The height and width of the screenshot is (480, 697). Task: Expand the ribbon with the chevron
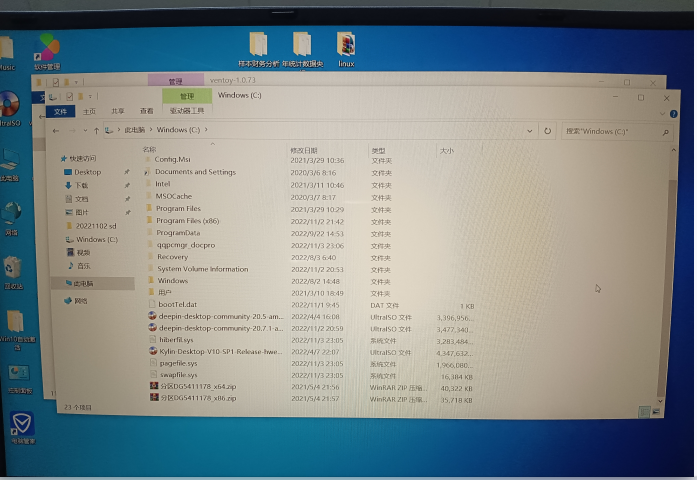coord(662,114)
